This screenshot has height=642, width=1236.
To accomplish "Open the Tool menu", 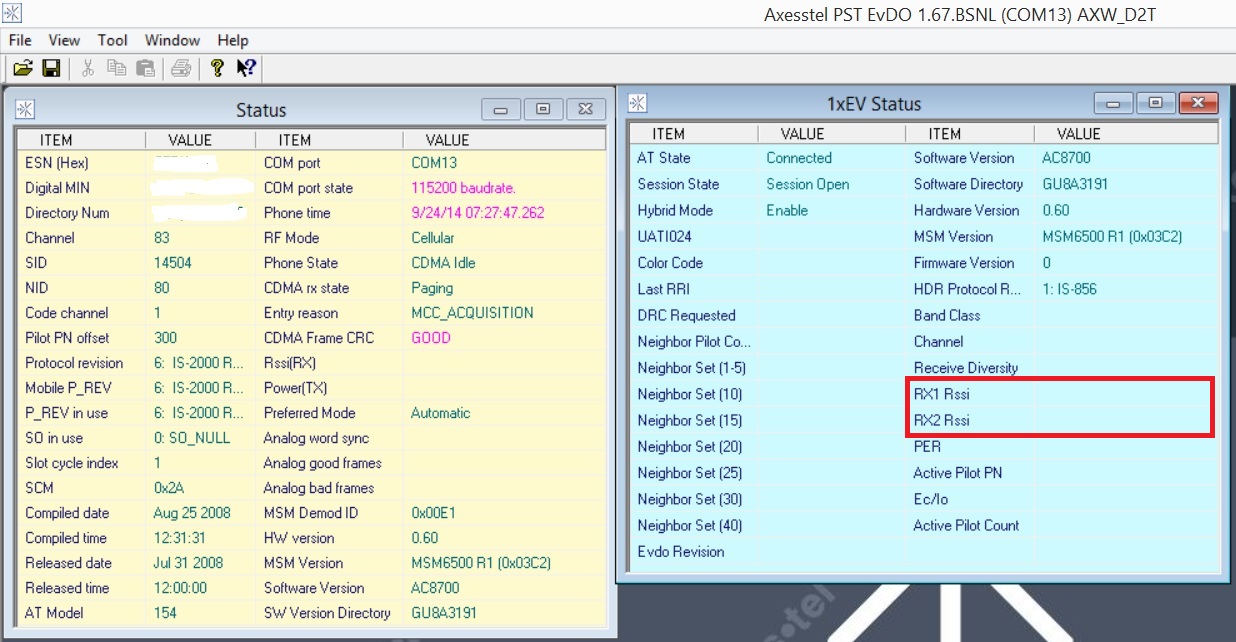I will click(x=113, y=40).
